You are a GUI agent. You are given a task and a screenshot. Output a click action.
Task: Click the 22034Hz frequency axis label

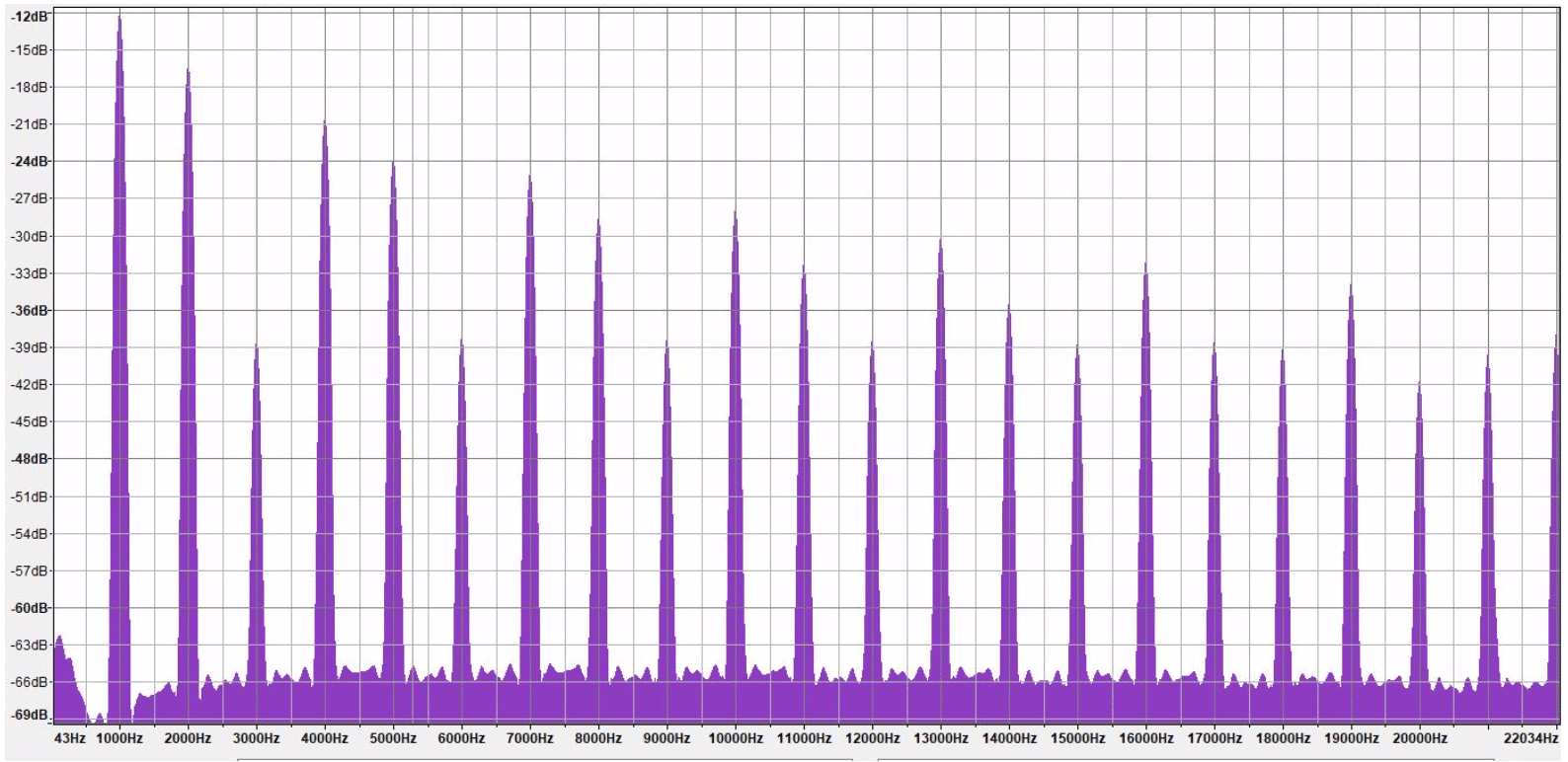click(x=1530, y=738)
